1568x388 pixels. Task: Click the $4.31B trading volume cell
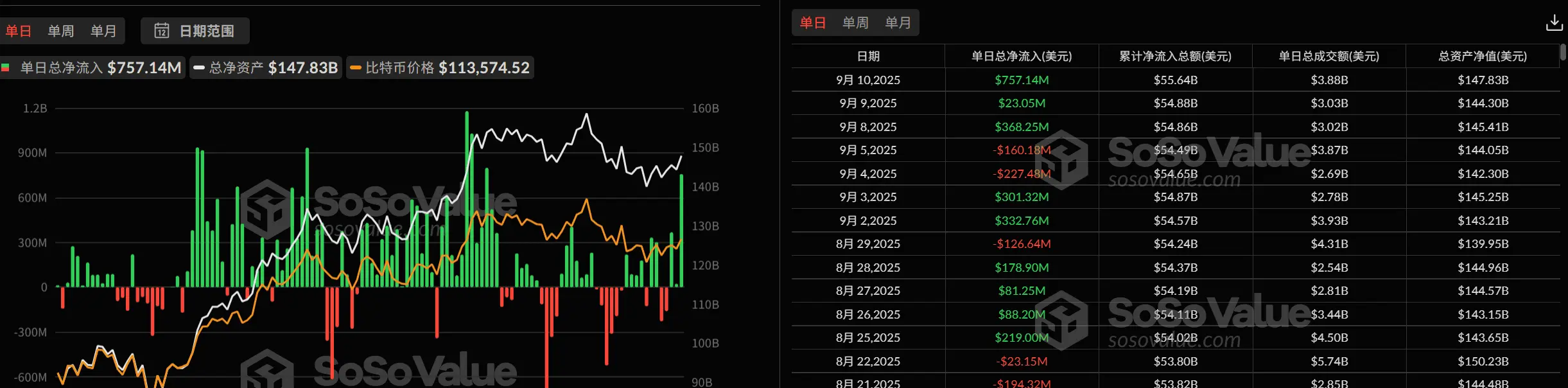pyautogui.click(x=1329, y=243)
